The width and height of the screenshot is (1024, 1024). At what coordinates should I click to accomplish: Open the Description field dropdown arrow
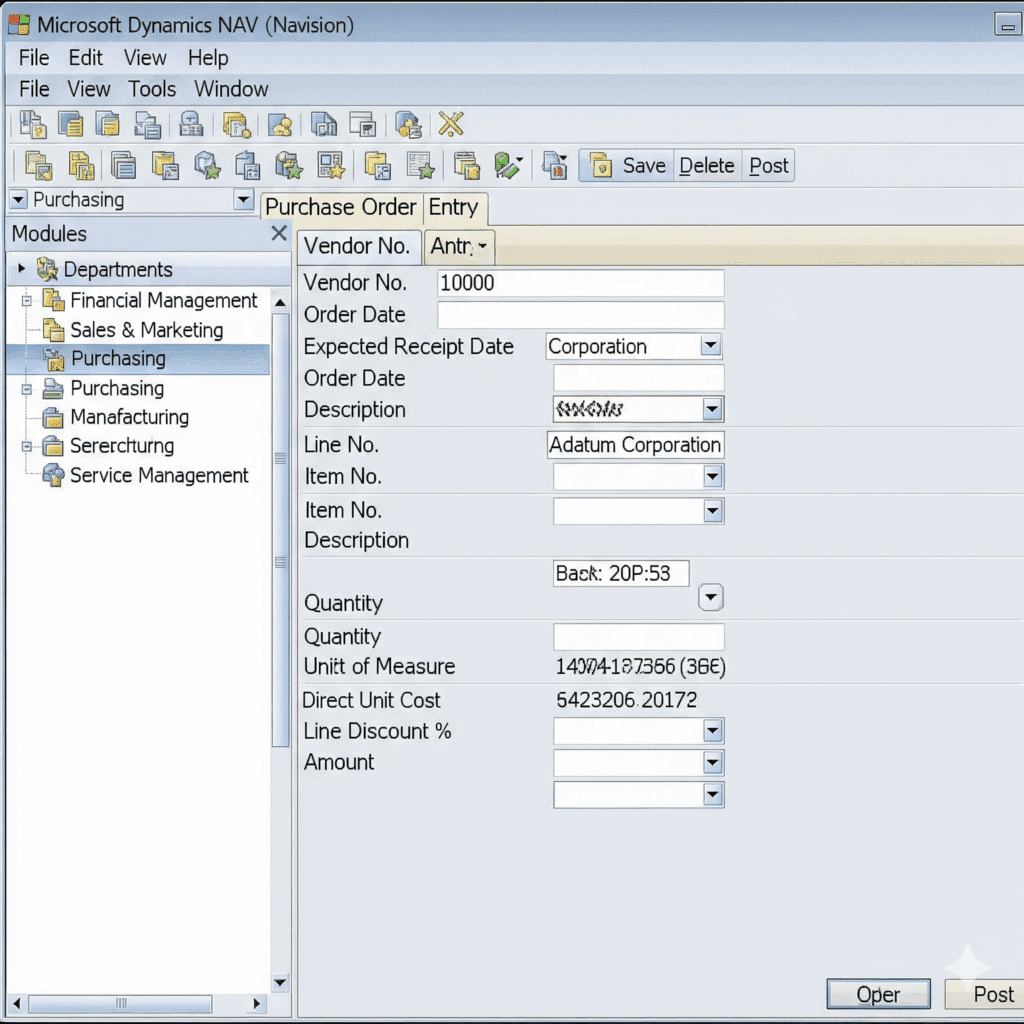(x=712, y=409)
